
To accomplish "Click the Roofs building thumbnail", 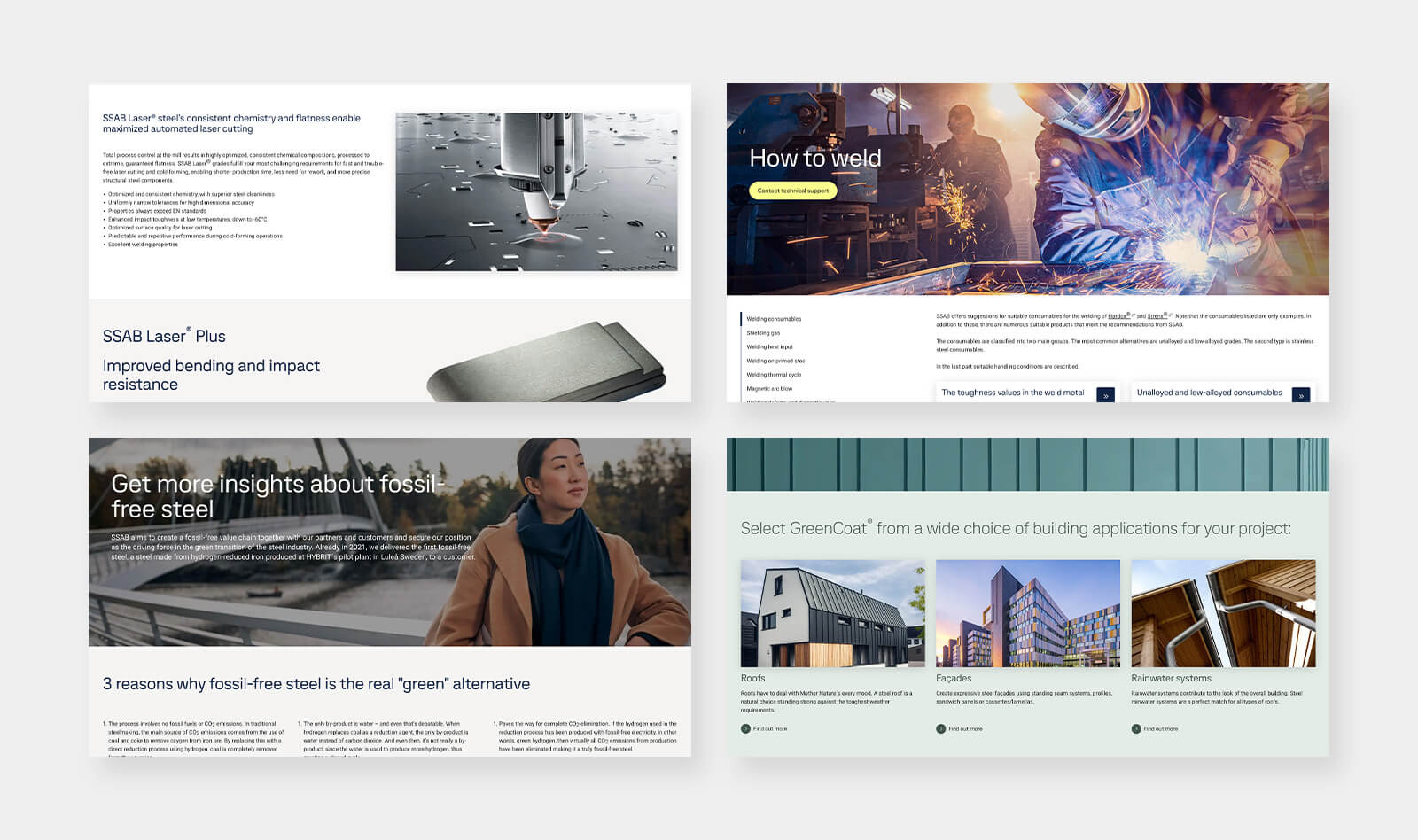I will pos(832,613).
